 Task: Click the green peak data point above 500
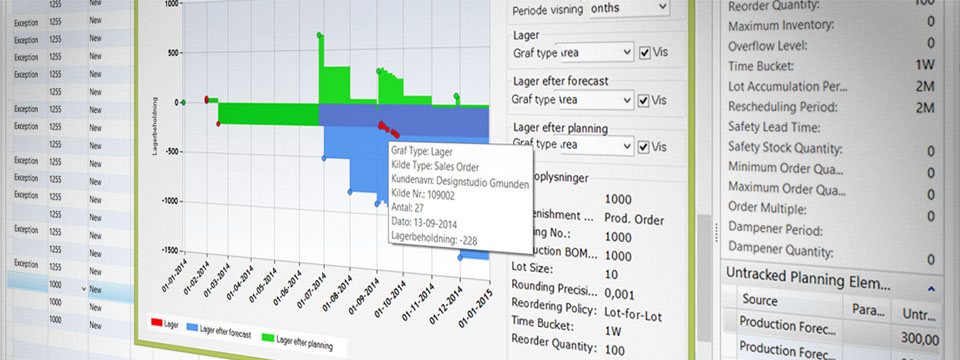[x=319, y=36]
